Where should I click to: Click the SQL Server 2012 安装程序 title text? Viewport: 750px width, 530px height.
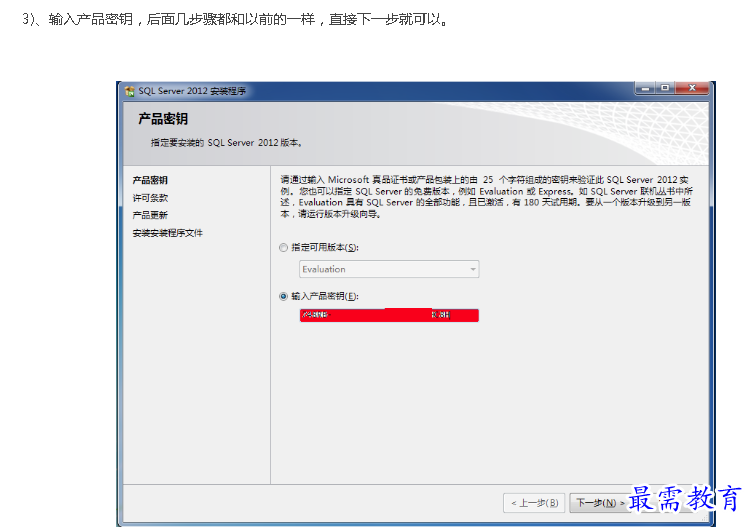(x=192, y=91)
